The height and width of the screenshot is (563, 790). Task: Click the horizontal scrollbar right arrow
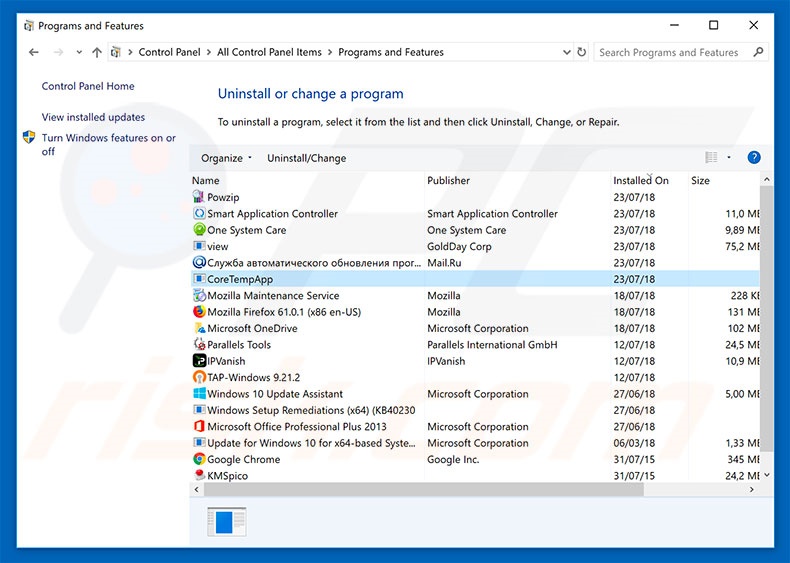coord(752,489)
